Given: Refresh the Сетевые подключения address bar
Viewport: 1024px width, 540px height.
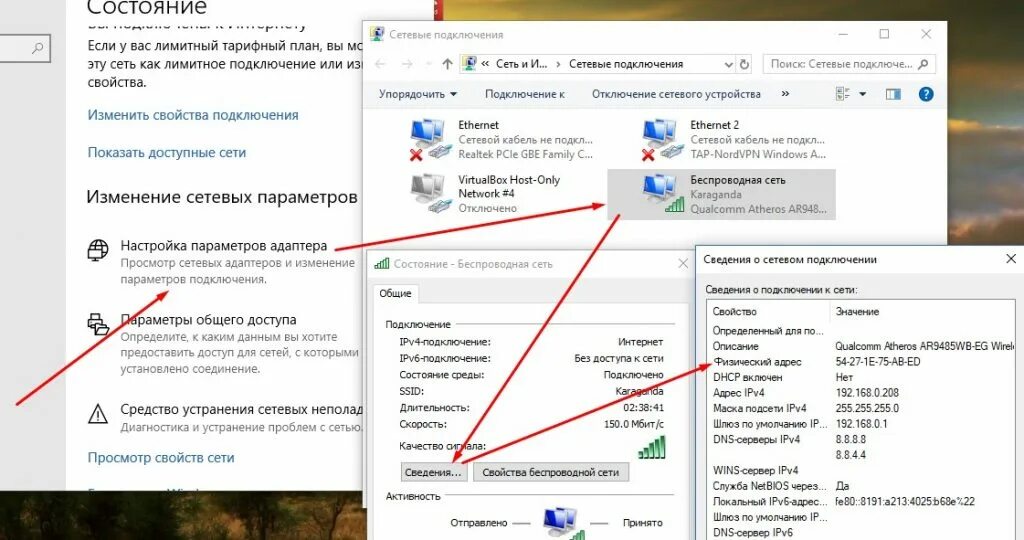Looking at the screenshot, I should coord(744,64).
